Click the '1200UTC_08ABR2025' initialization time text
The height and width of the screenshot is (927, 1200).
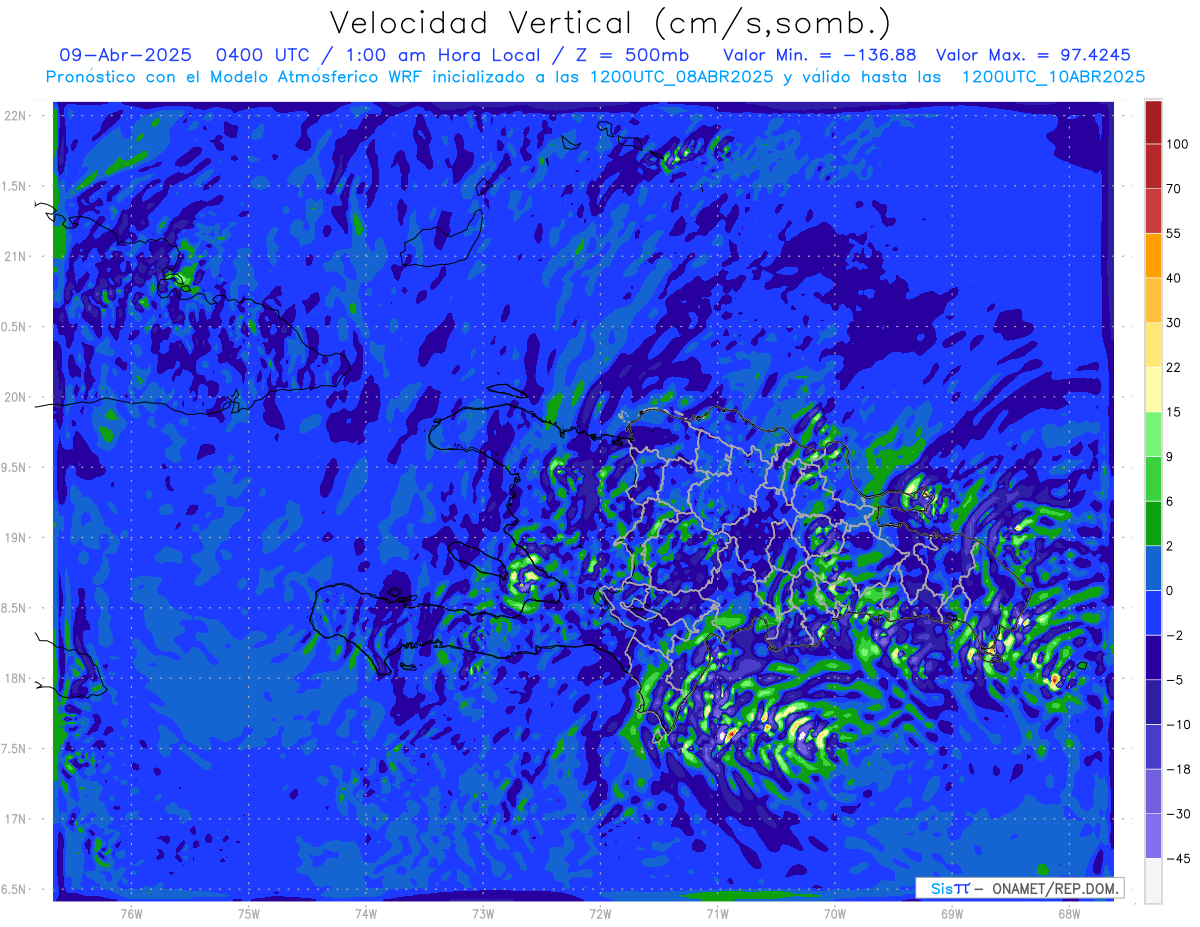pyautogui.click(x=682, y=77)
